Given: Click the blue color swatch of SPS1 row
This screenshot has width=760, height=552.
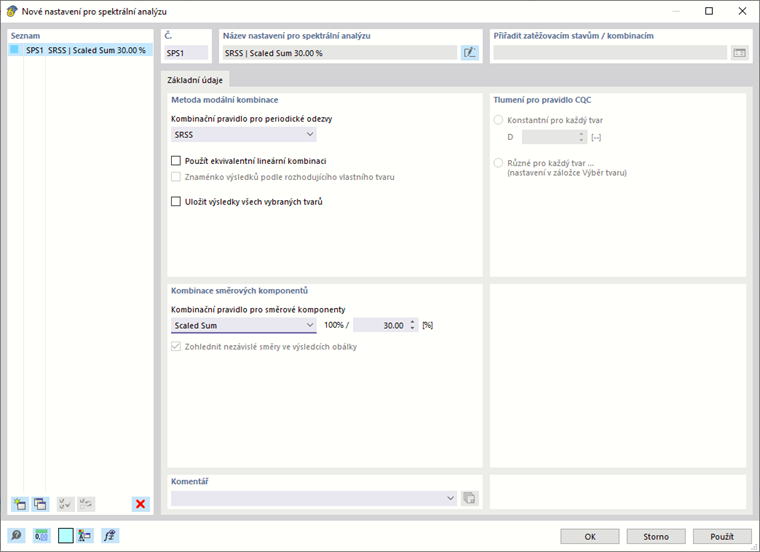Looking at the screenshot, I should (15, 49).
